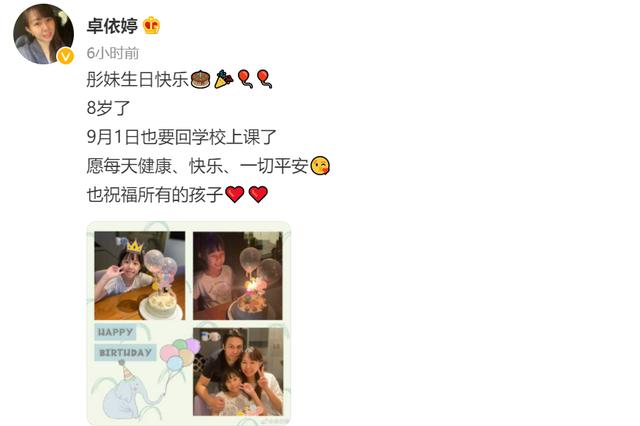Click the pastel balloons illustration

point(180,354)
